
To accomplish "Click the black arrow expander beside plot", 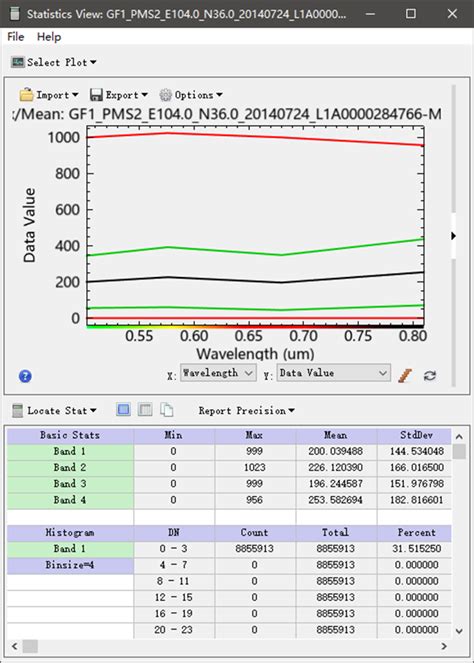I will point(453,236).
